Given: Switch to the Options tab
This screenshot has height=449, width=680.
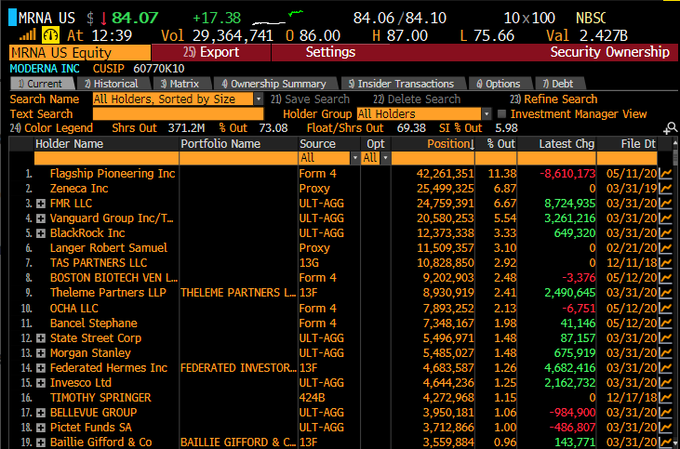Looking at the screenshot, I should [x=499, y=84].
